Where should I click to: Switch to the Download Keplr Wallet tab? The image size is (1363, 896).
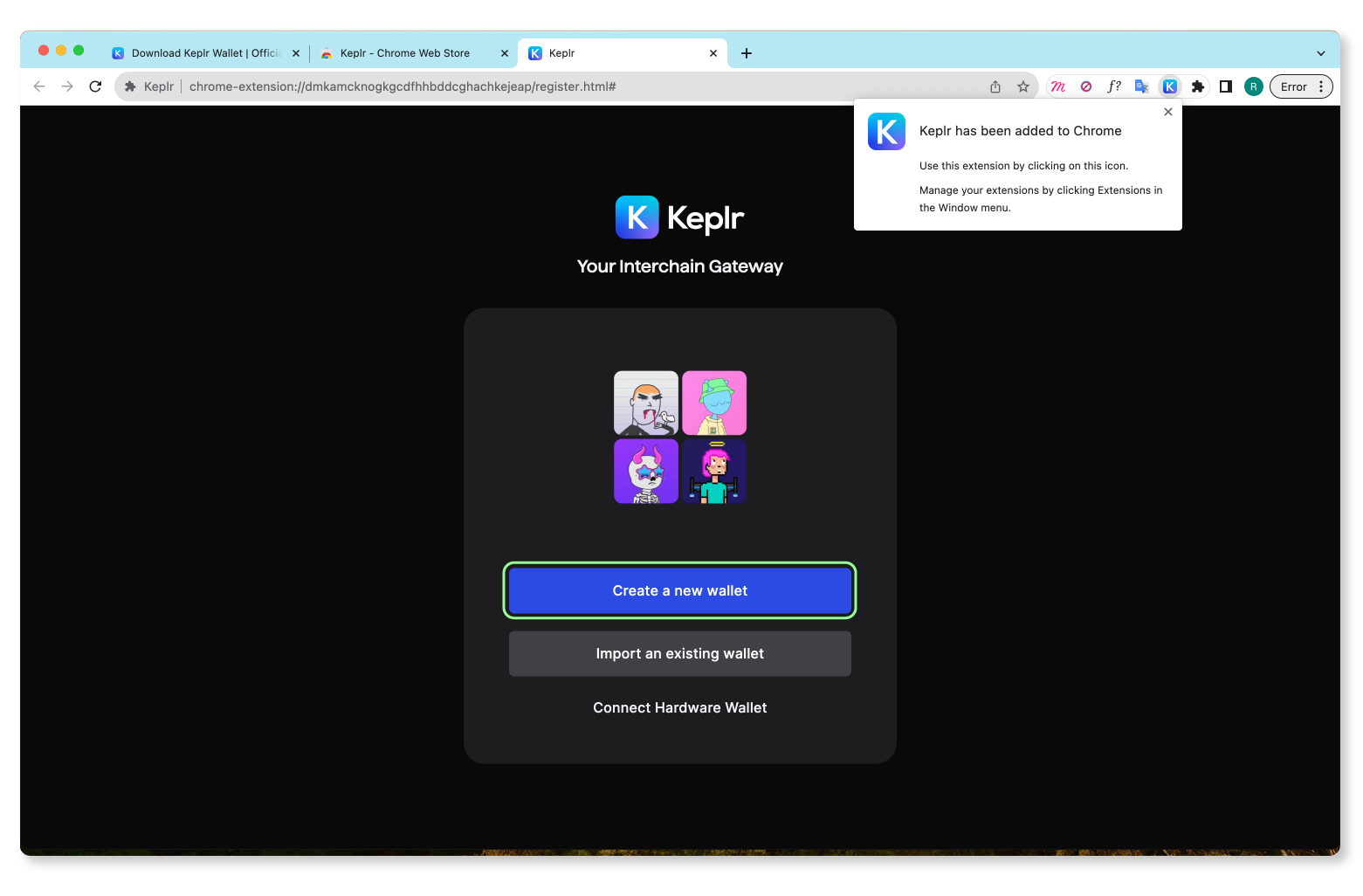tap(206, 53)
